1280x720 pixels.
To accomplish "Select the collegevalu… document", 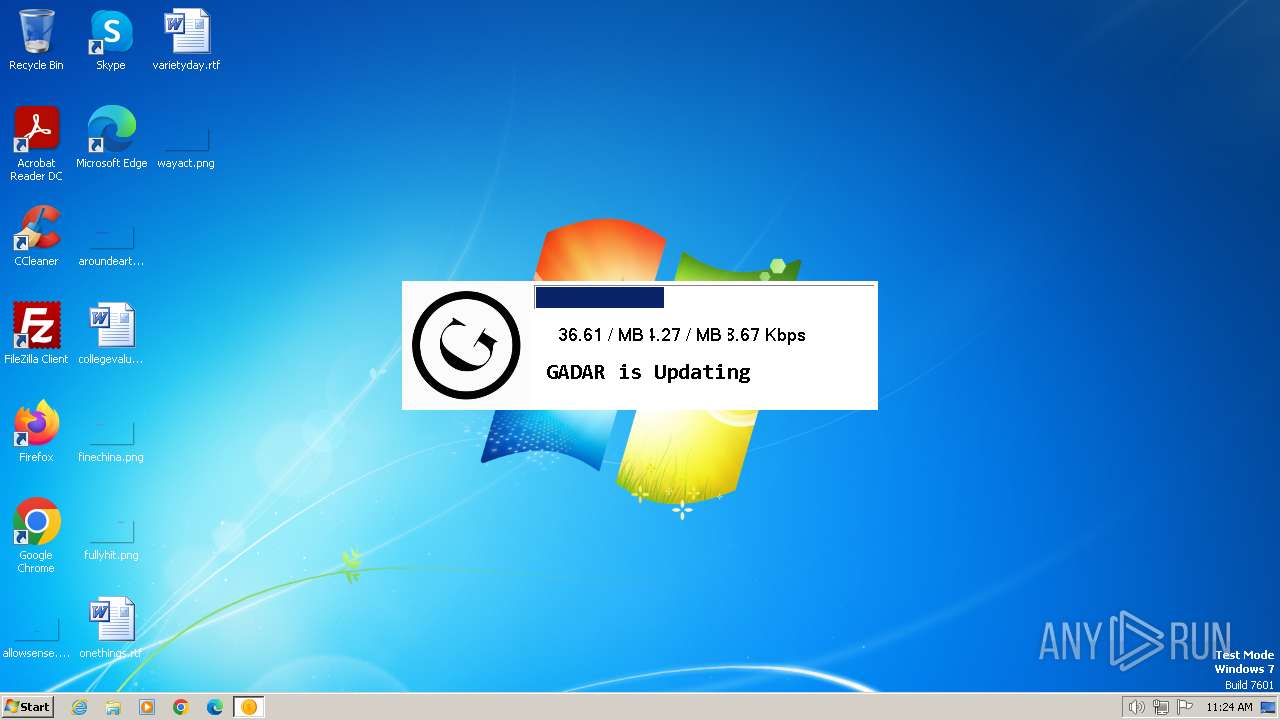I will tap(111, 334).
